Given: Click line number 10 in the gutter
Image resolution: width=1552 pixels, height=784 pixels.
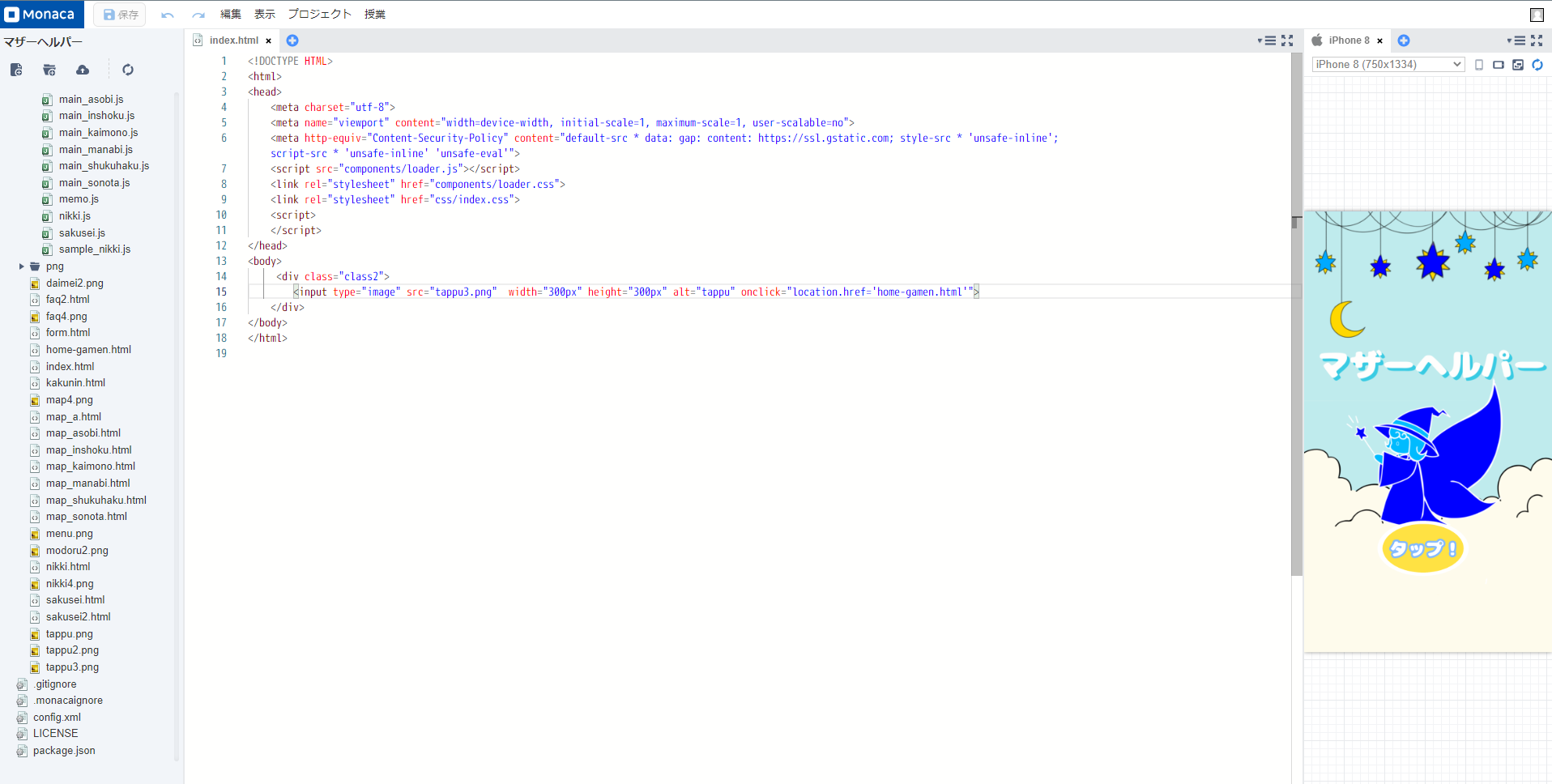Looking at the screenshot, I should coord(221,215).
